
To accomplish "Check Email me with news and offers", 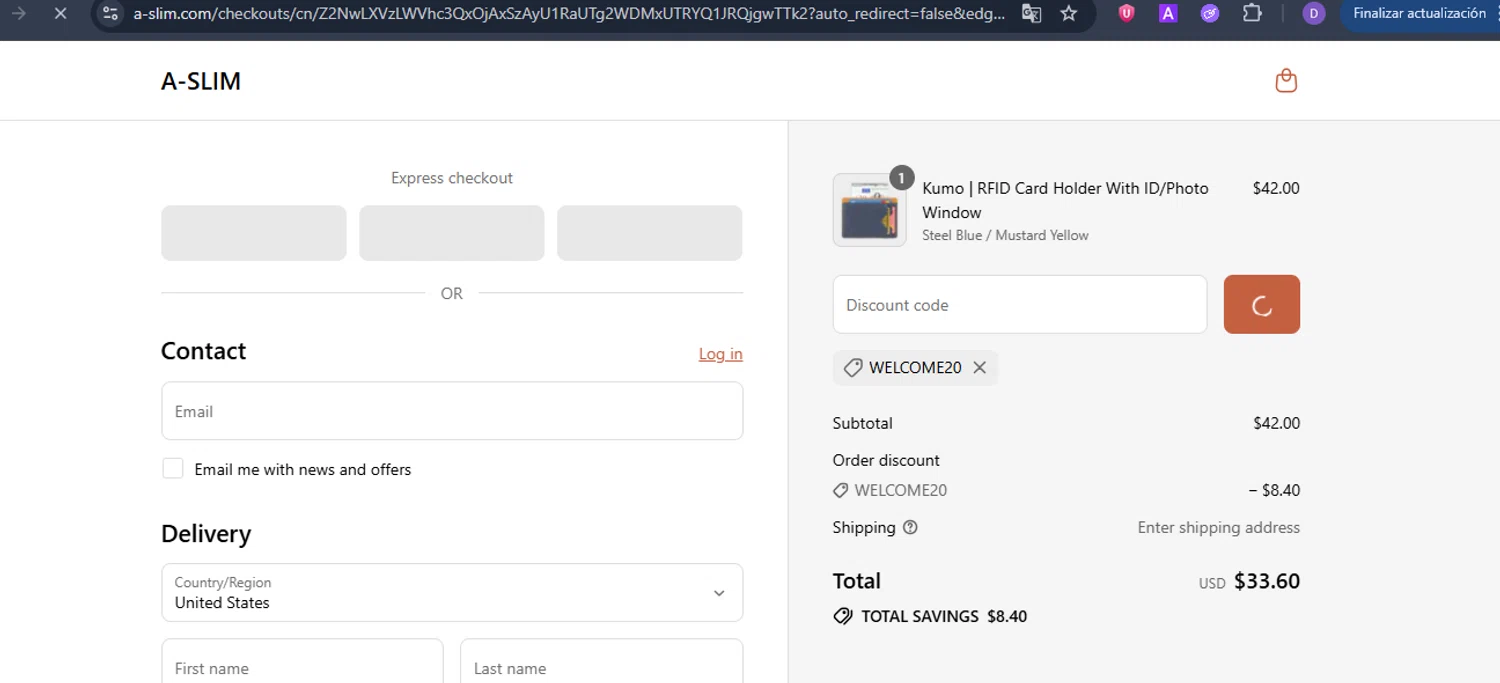I will (x=173, y=468).
